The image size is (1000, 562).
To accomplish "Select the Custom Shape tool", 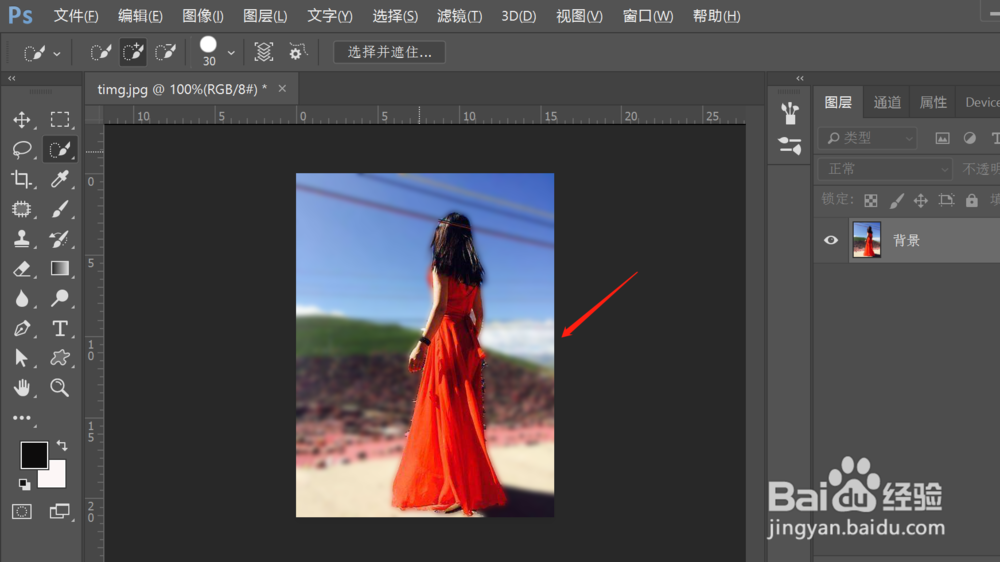I will [x=60, y=358].
